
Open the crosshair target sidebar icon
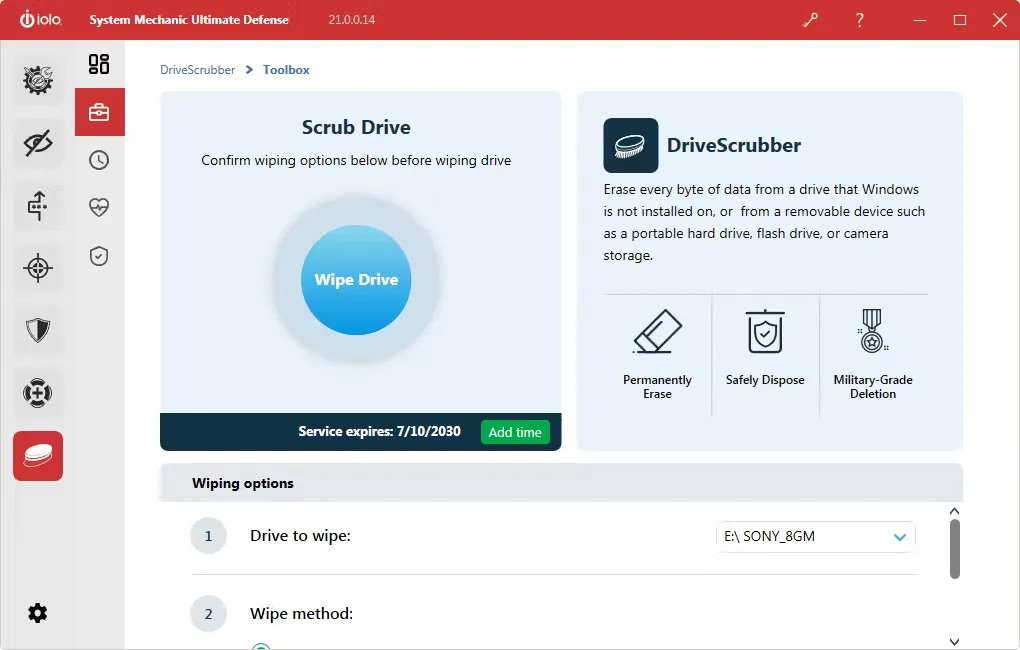point(38,268)
